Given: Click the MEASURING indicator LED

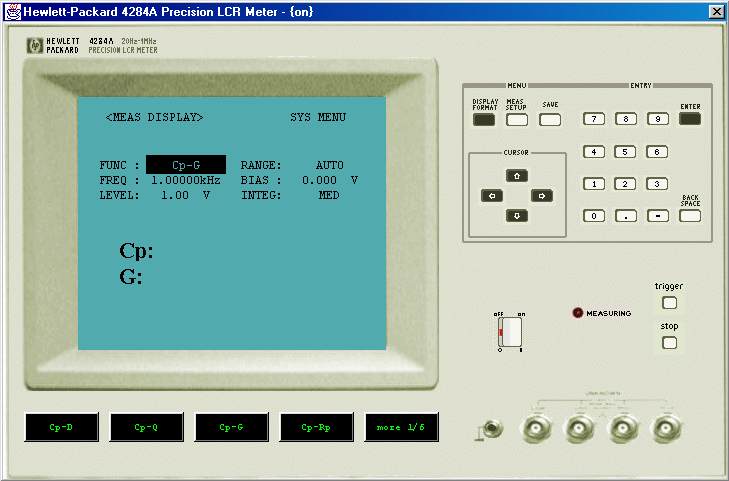Looking at the screenshot, I should 577,313.
